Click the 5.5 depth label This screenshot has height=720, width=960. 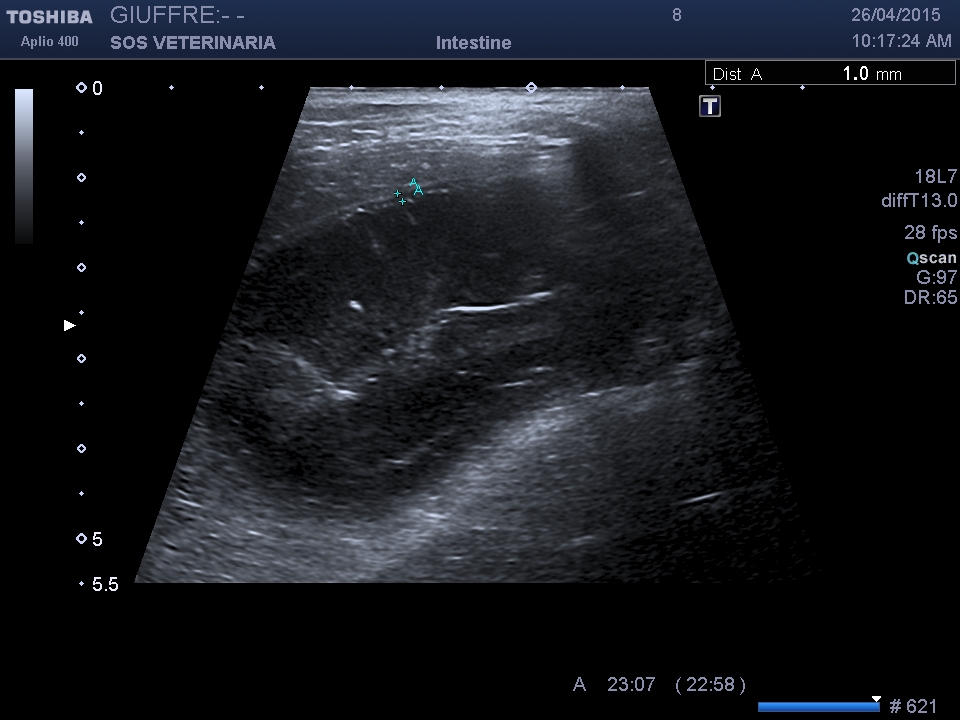pyautogui.click(x=105, y=584)
